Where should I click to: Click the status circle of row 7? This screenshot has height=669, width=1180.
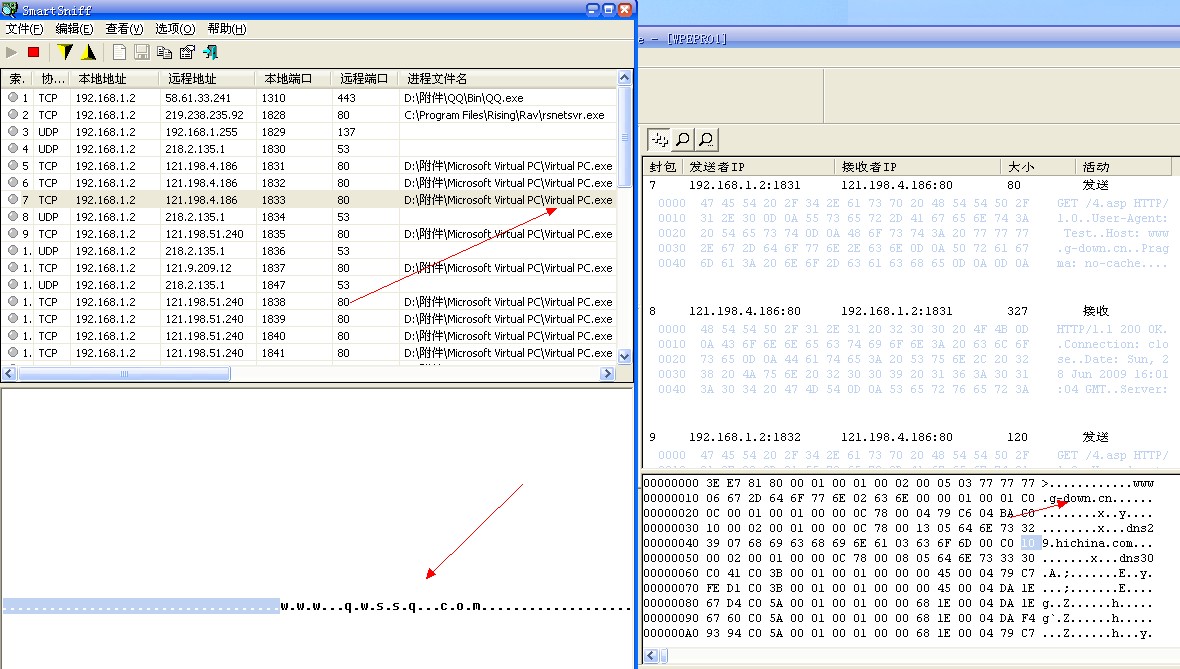pos(13,199)
